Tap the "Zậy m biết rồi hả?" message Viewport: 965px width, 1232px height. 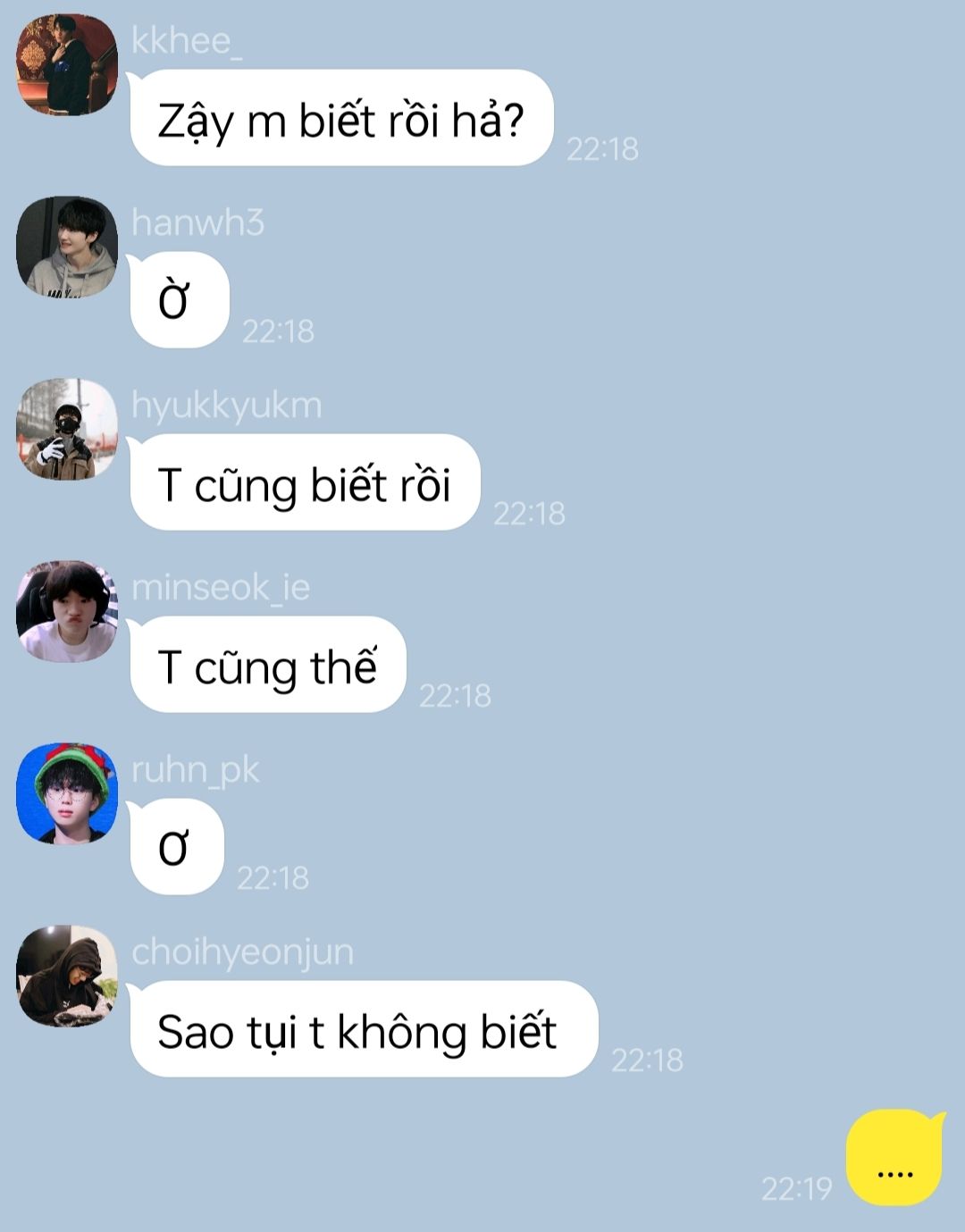(x=341, y=118)
